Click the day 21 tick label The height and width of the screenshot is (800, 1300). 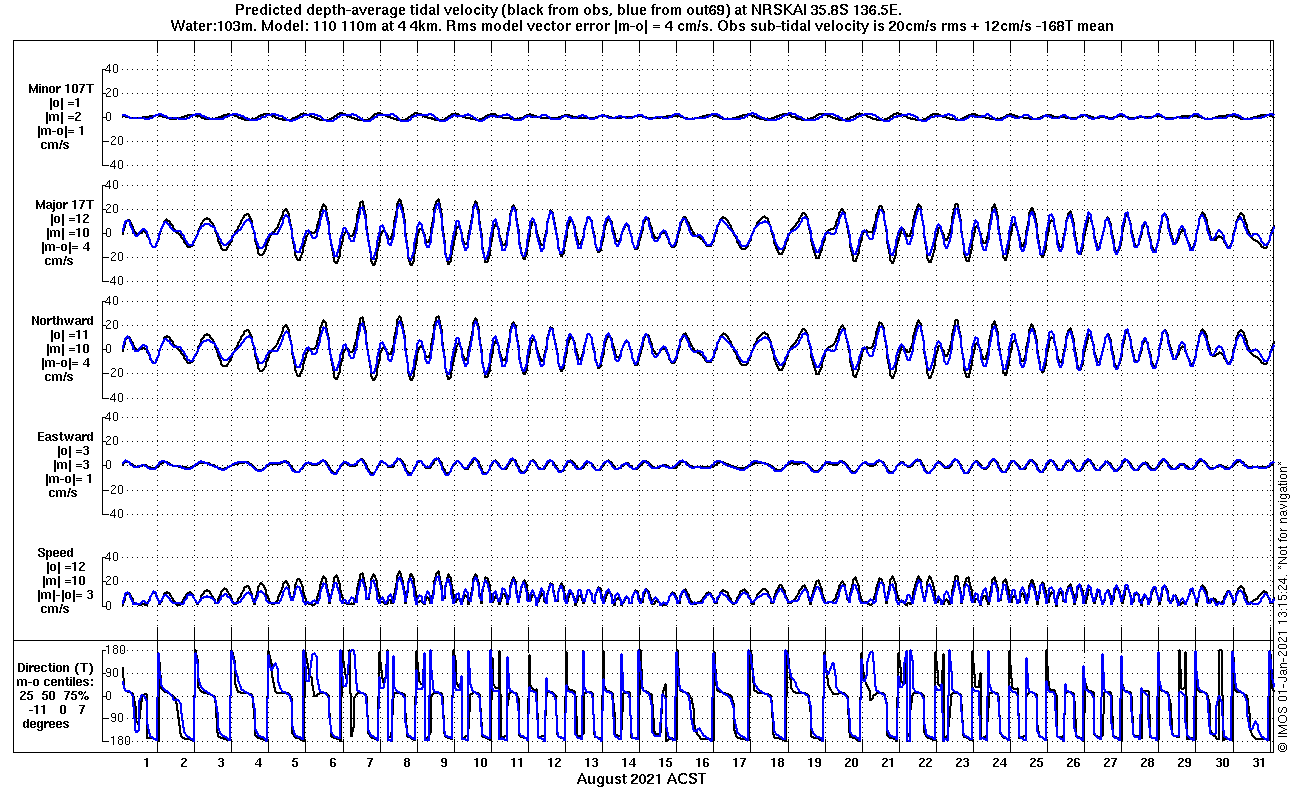888,762
